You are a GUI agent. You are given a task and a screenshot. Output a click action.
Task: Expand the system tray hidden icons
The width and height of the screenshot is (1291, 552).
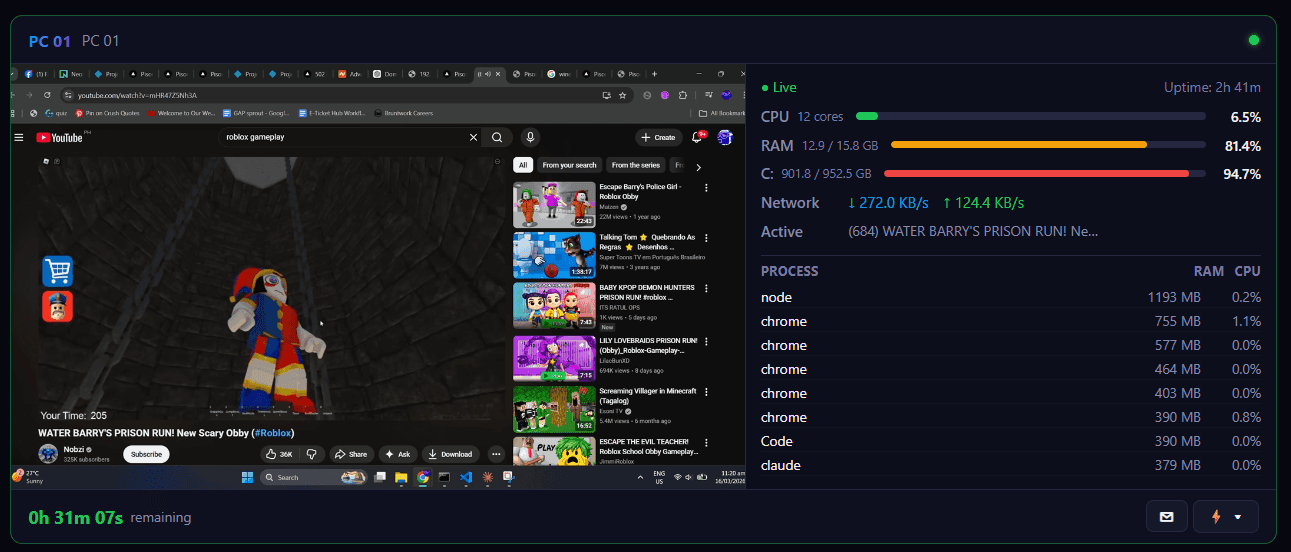pyautogui.click(x=641, y=478)
